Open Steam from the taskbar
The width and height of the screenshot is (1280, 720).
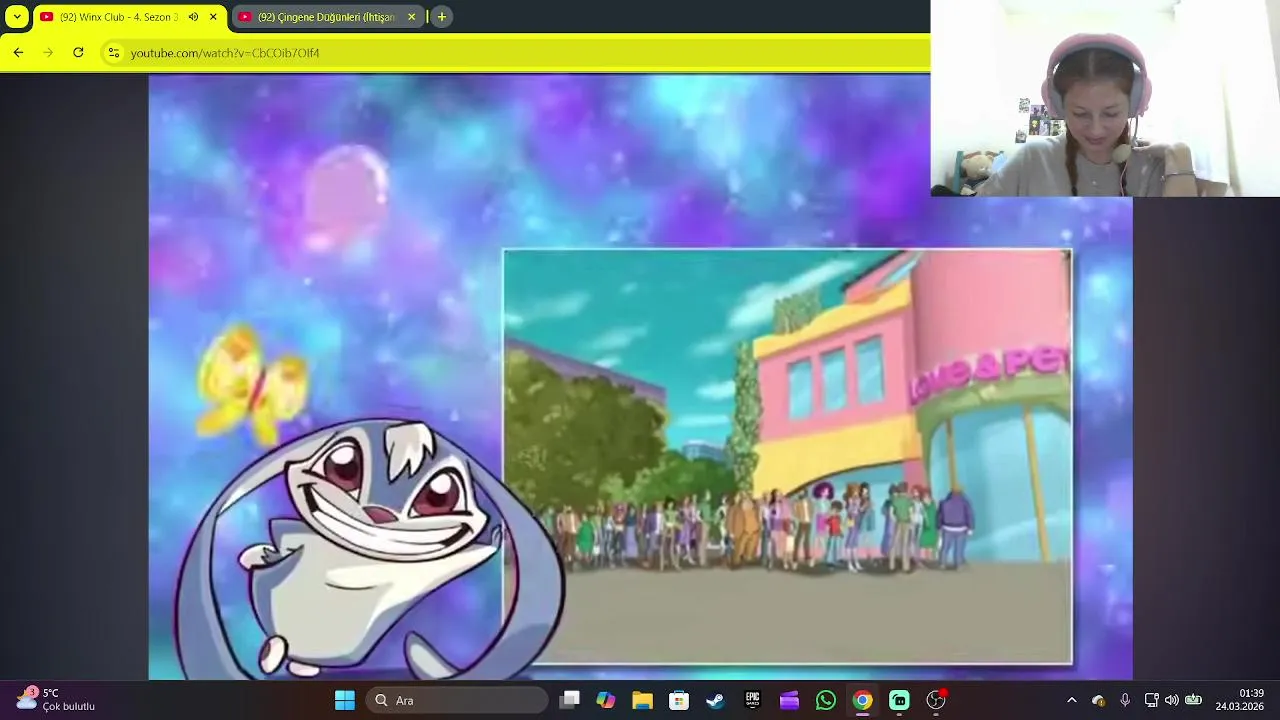coord(715,700)
